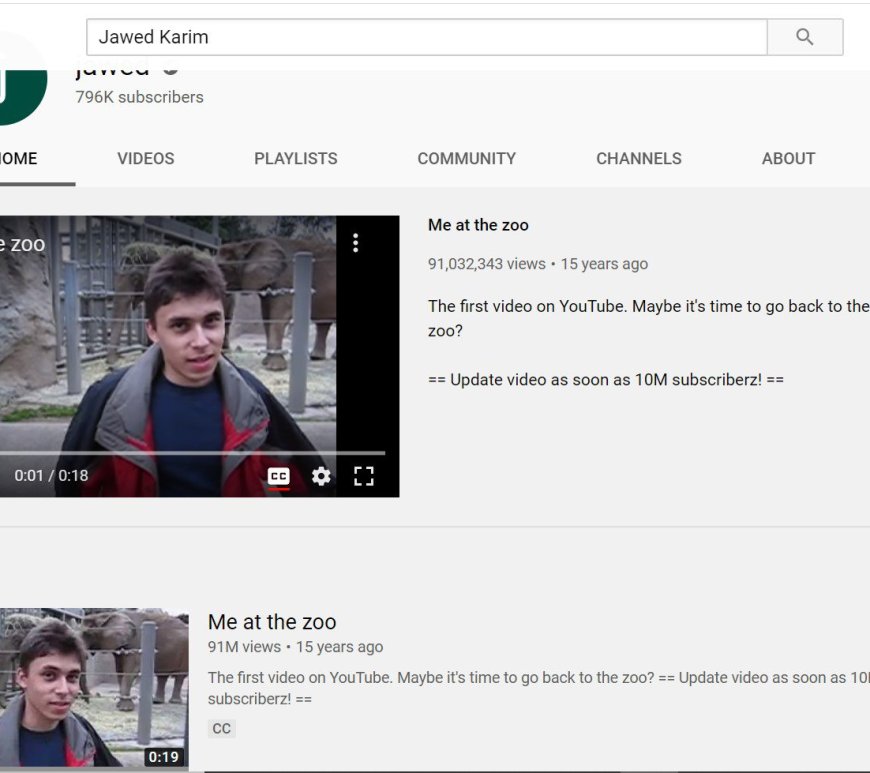Open the player settings gear menu
870x773 pixels.
321,476
